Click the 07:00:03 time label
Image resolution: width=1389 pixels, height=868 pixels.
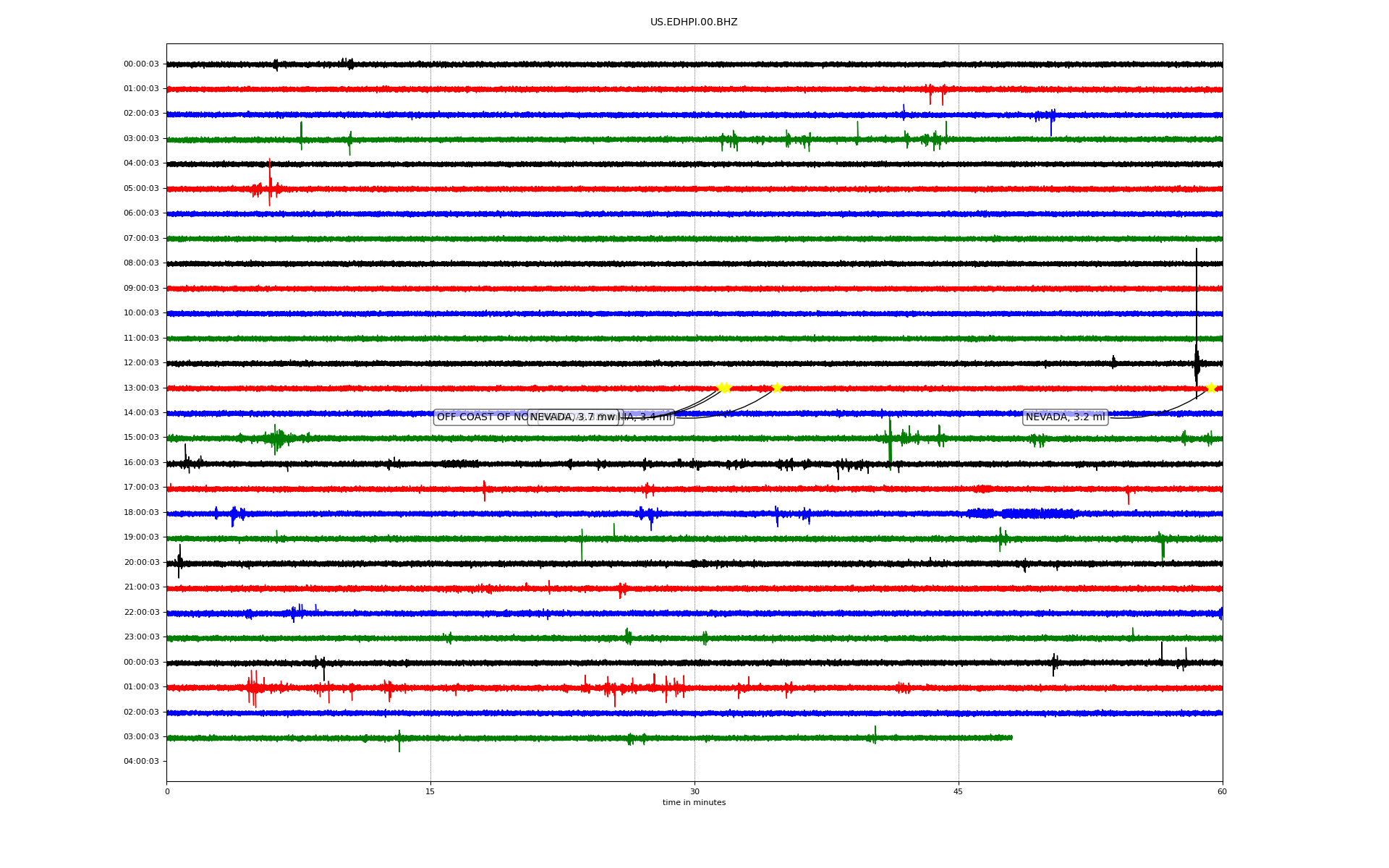point(141,238)
